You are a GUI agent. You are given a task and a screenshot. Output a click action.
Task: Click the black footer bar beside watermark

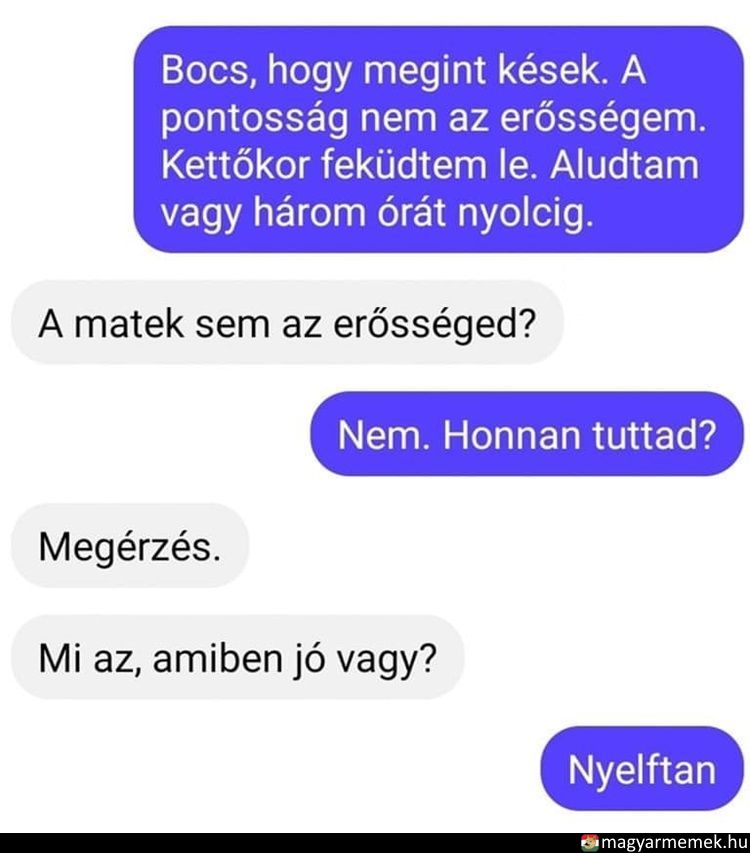(288, 843)
